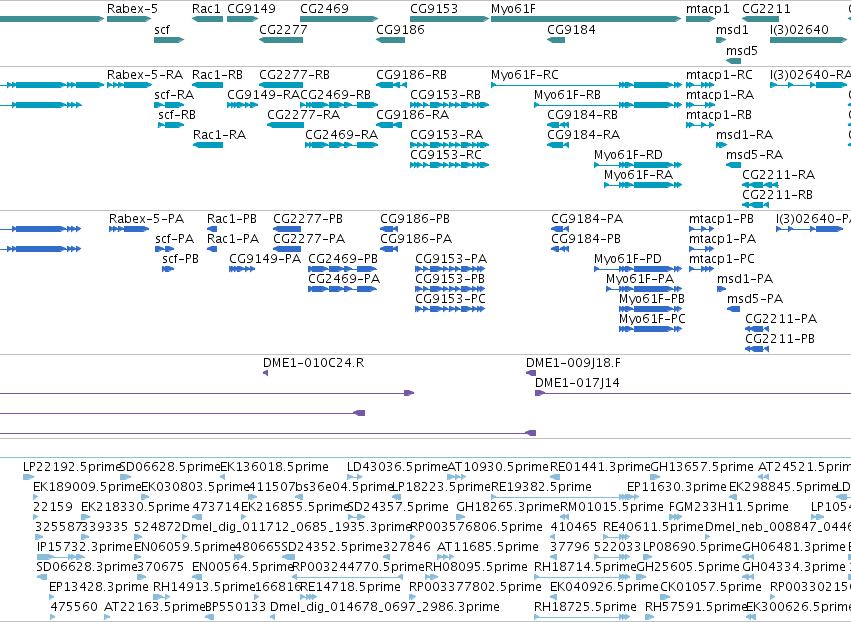The image size is (851, 622).
Task: Click the DME1-010C24.R clone label
Action: coord(313,363)
